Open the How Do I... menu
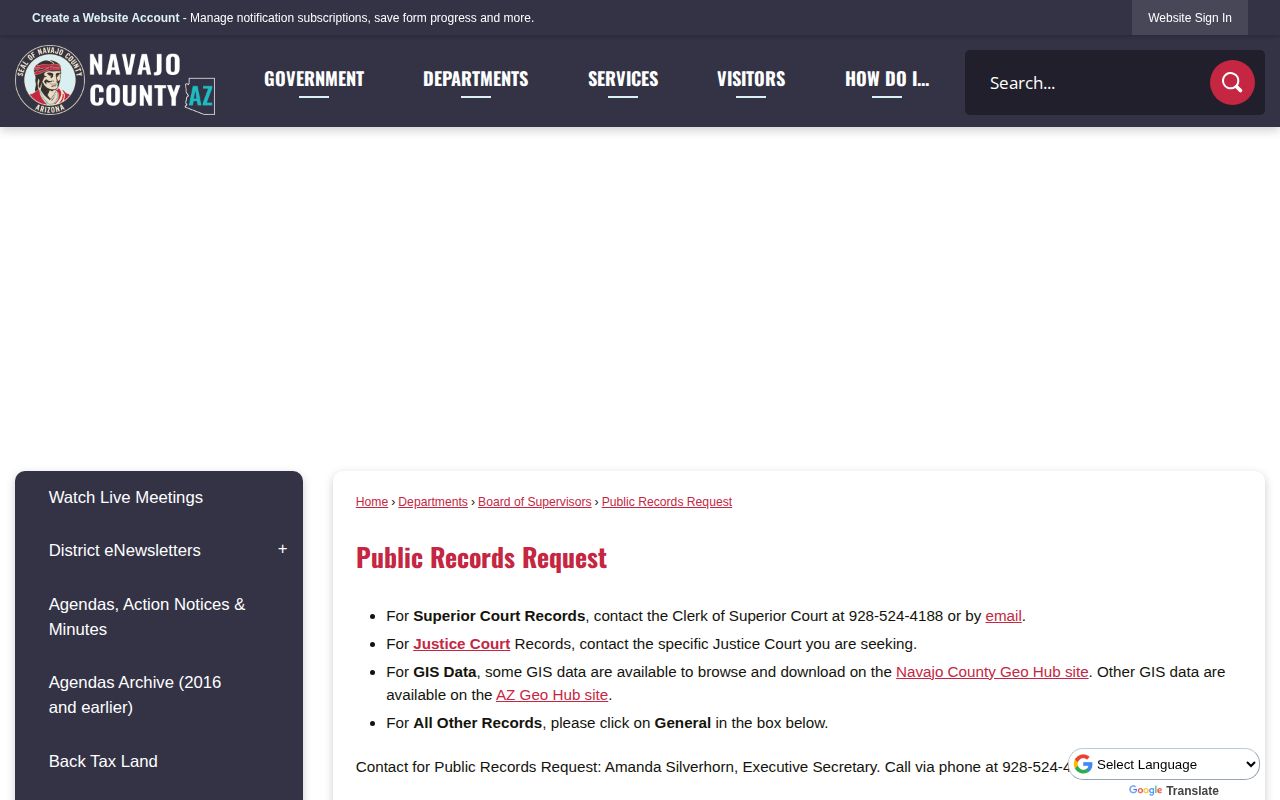 [x=887, y=79]
